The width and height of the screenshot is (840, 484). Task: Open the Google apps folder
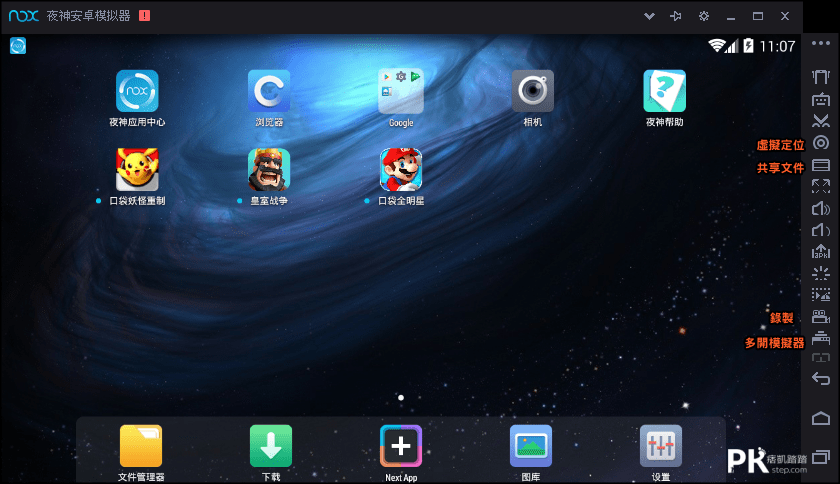[401, 91]
